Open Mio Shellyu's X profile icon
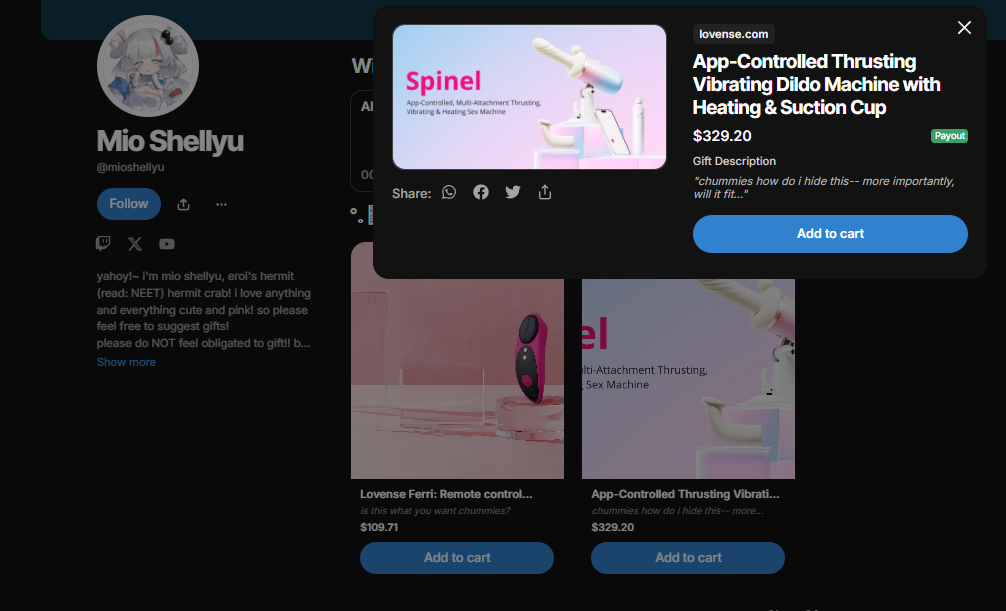 (135, 244)
